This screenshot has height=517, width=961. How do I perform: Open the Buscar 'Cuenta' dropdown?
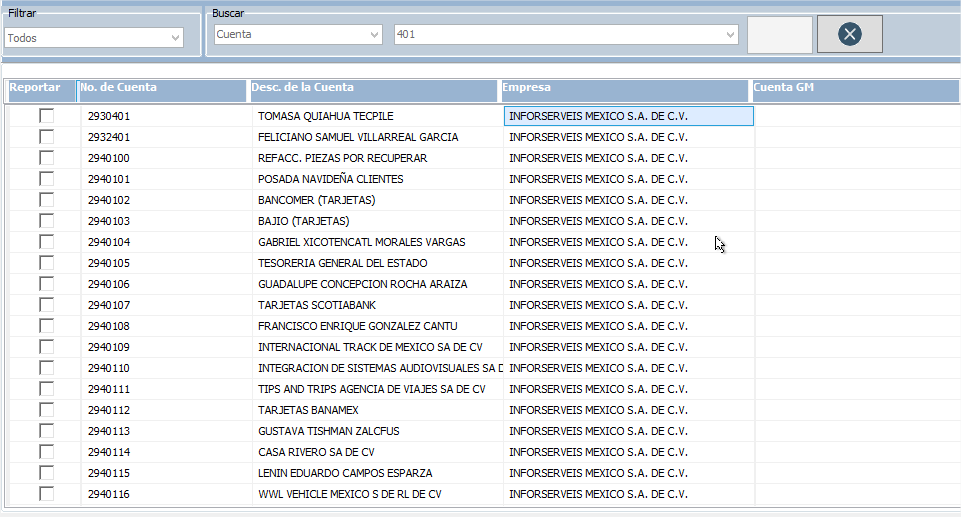tap(298, 34)
